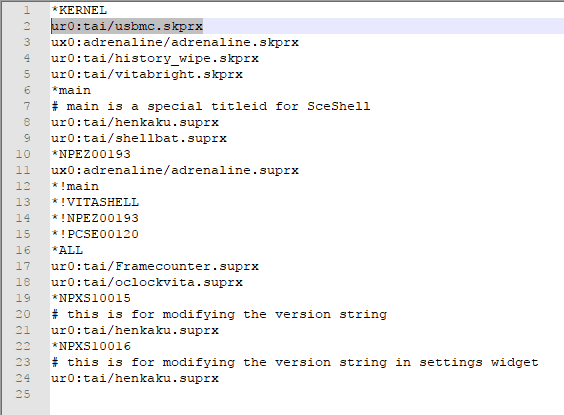The width and height of the screenshot is (564, 415).
Task: Click the *ALL section header
Action: click(x=67, y=250)
